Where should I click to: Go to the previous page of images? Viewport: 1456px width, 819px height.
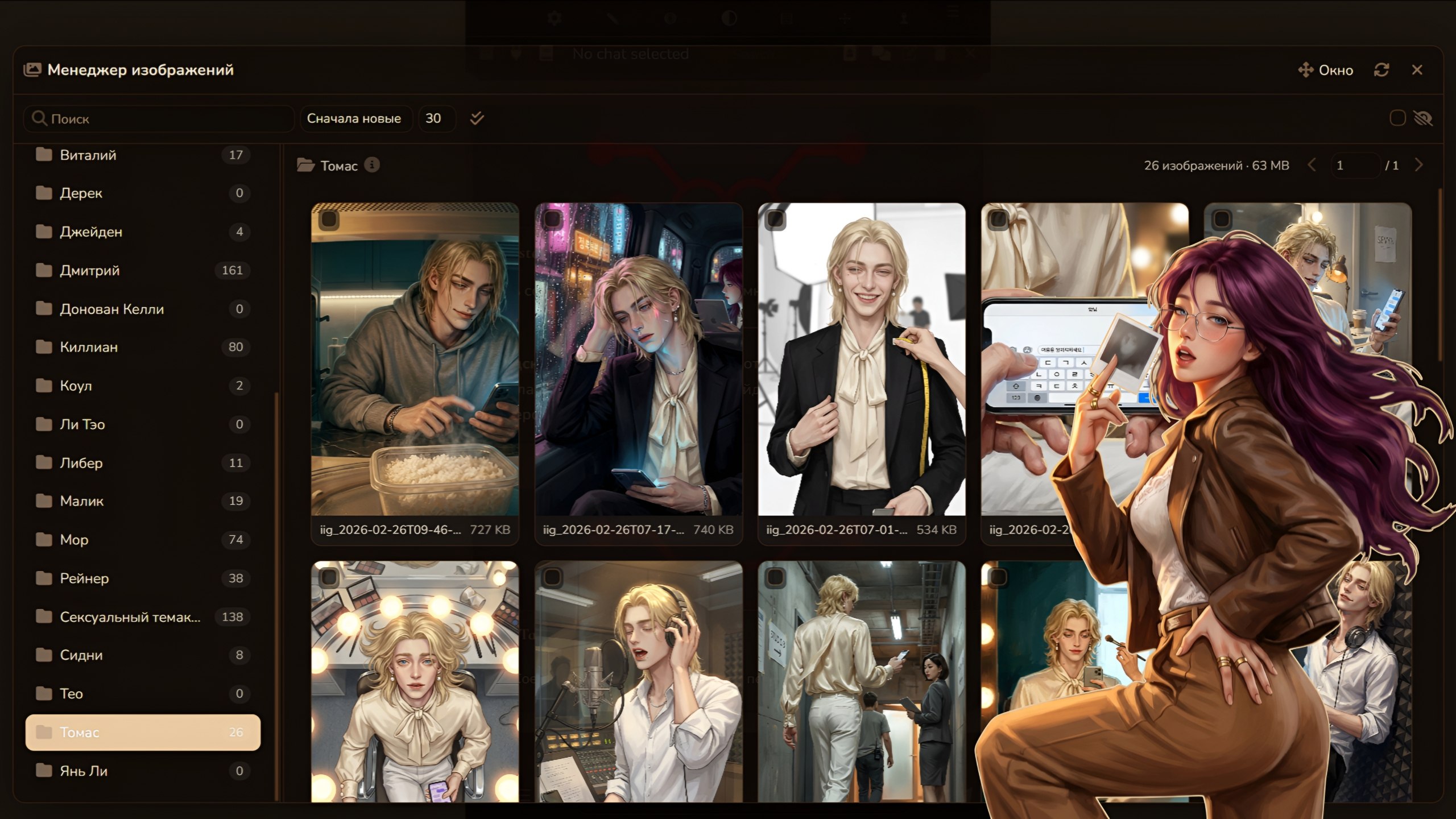1312,165
